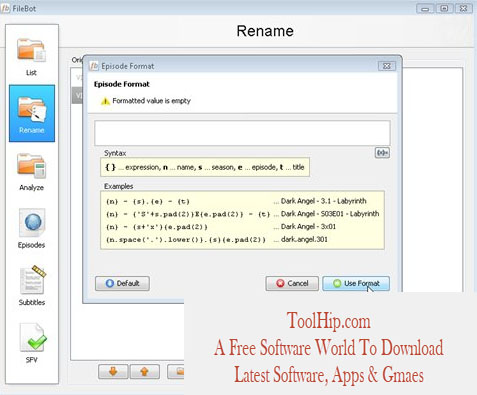Click the move up arrow button
Image resolution: width=477 pixels, height=395 pixels.
(x=145, y=371)
